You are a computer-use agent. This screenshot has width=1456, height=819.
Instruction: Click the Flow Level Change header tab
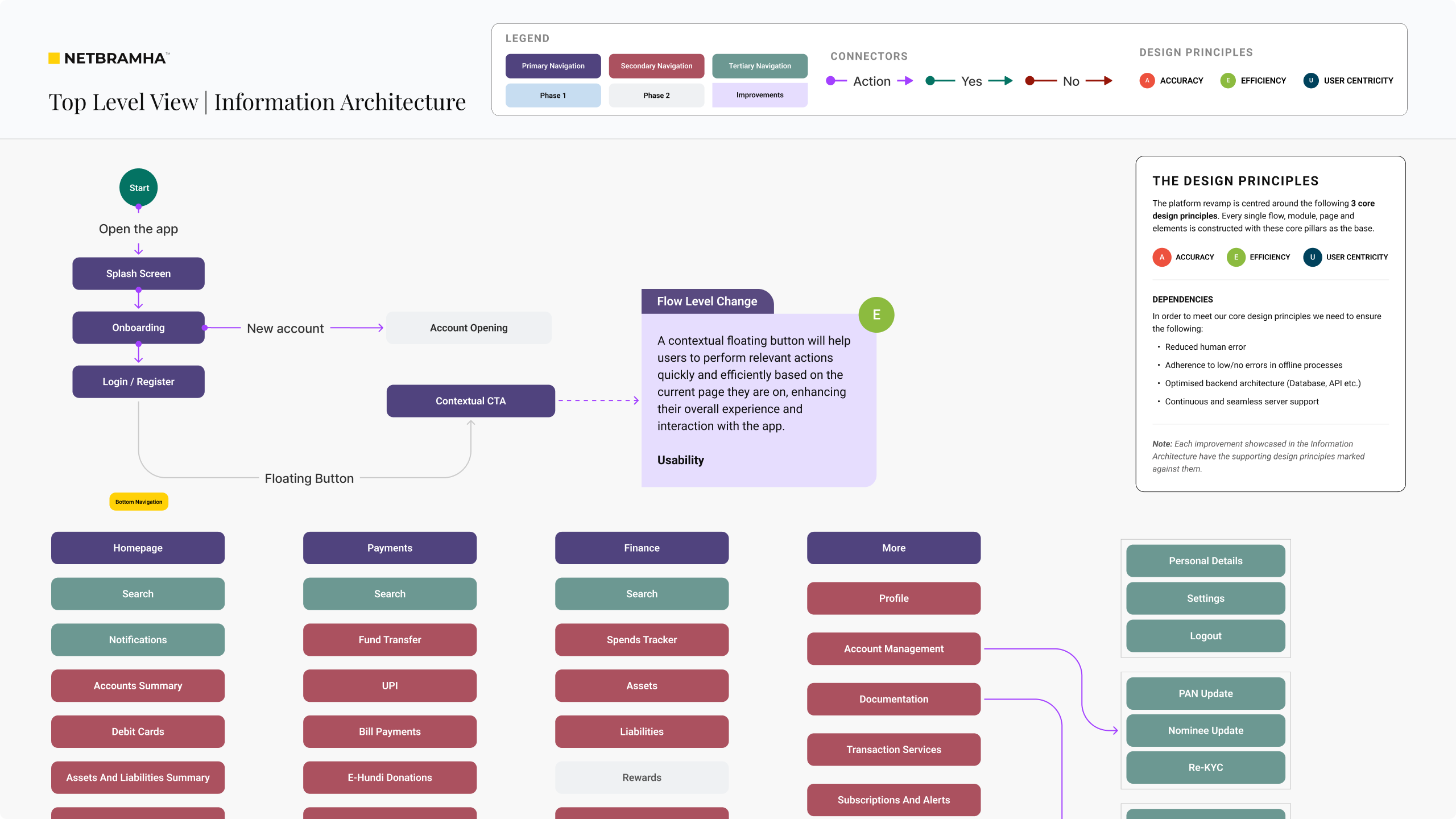click(x=707, y=301)
